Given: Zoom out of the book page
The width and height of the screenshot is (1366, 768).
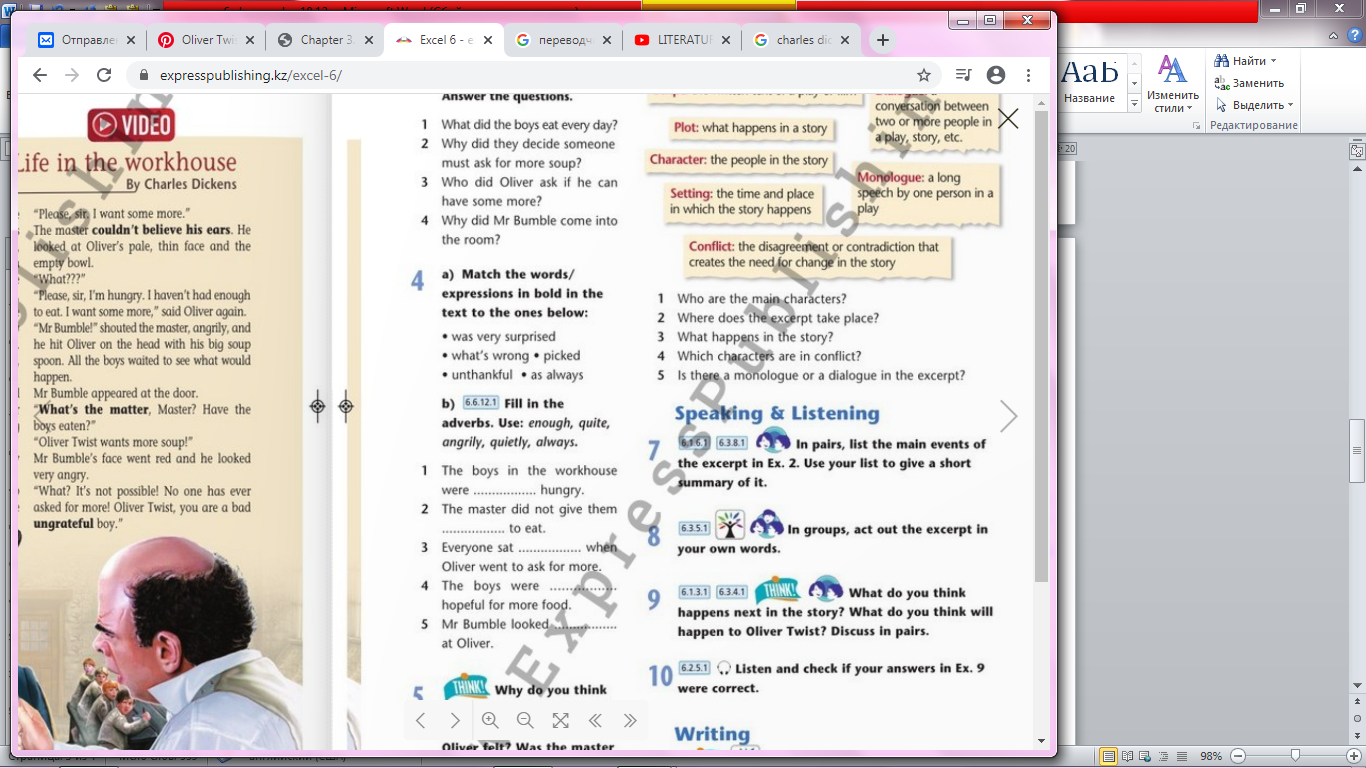Looking at the screenshot, I should coord(525,720).
